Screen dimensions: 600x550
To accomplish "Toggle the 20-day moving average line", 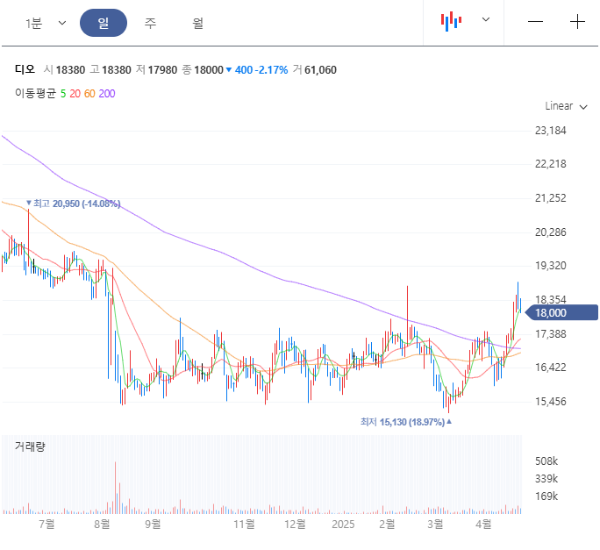I will tap(75, 93).
